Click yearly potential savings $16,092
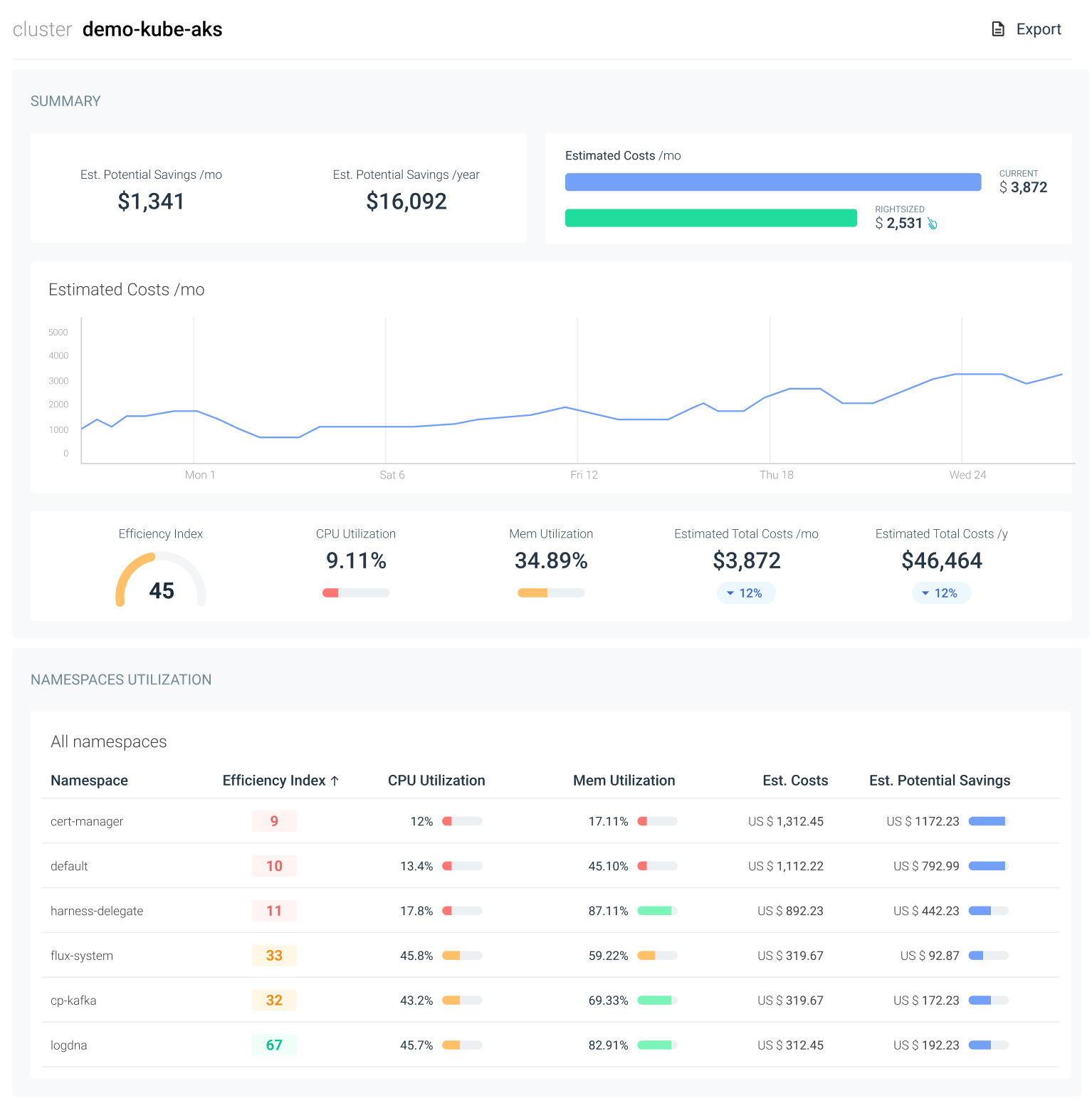 point(406,202)
